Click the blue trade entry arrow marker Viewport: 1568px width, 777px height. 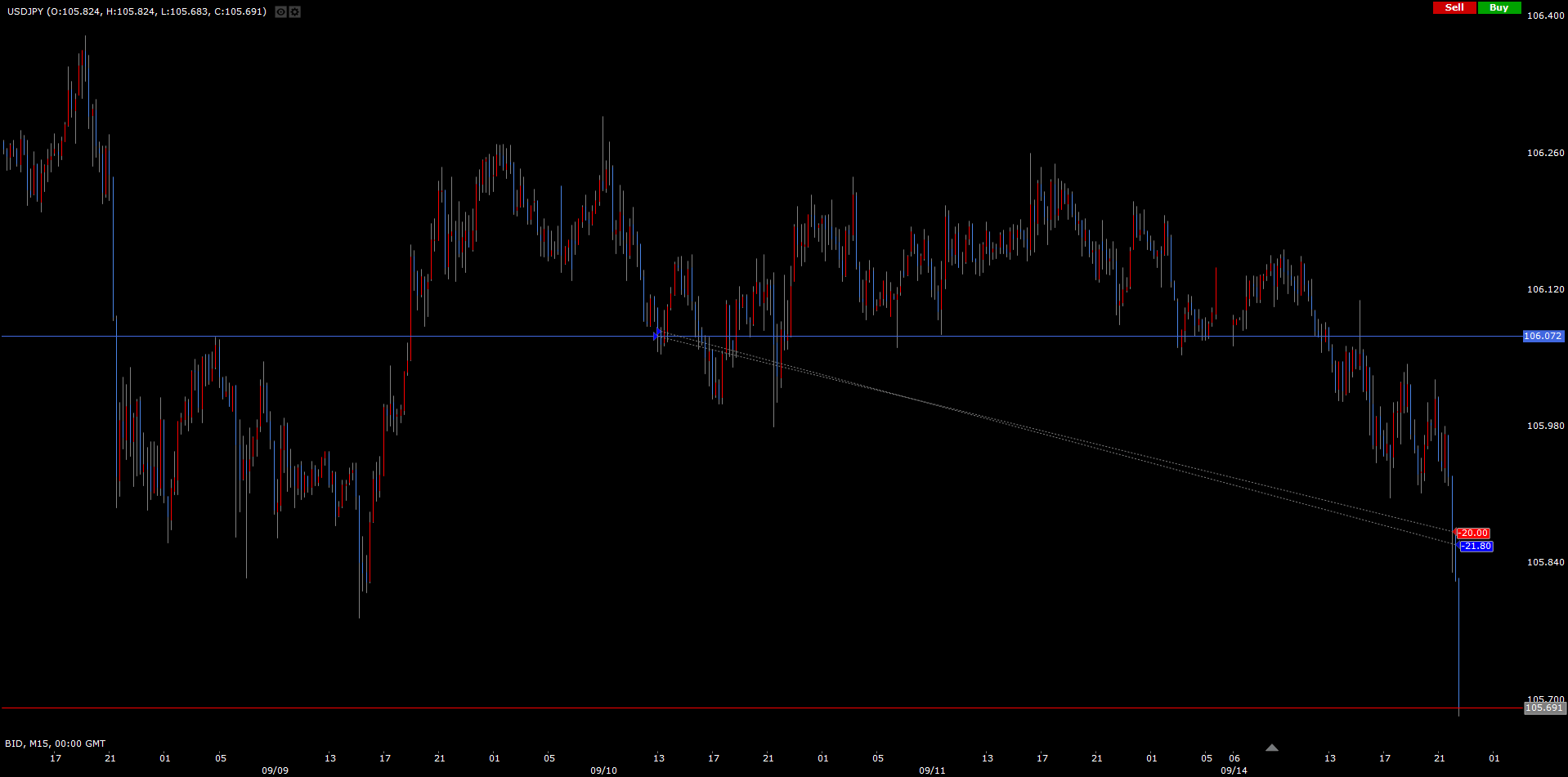(x=657, y=334)
